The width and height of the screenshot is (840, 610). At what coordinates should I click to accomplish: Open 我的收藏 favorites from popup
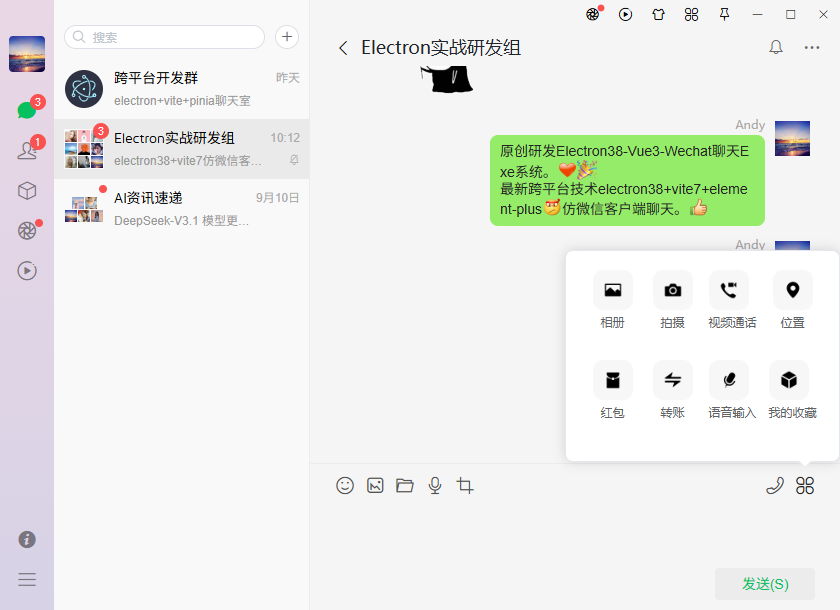[x=792, y=390]
